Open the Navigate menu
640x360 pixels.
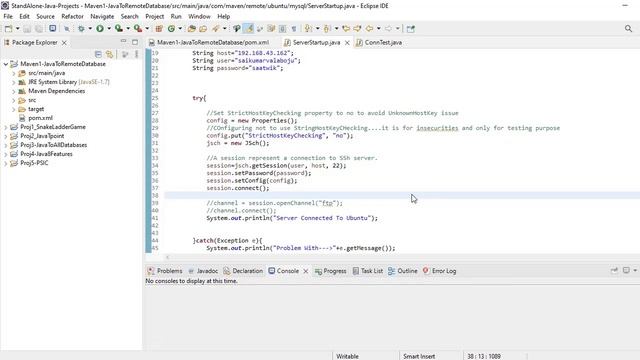pyautogui.click(x=102, y=16)
